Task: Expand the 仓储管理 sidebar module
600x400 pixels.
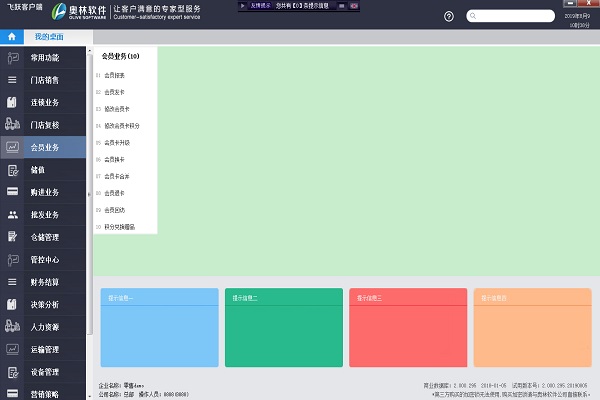Action: [46, 237]
